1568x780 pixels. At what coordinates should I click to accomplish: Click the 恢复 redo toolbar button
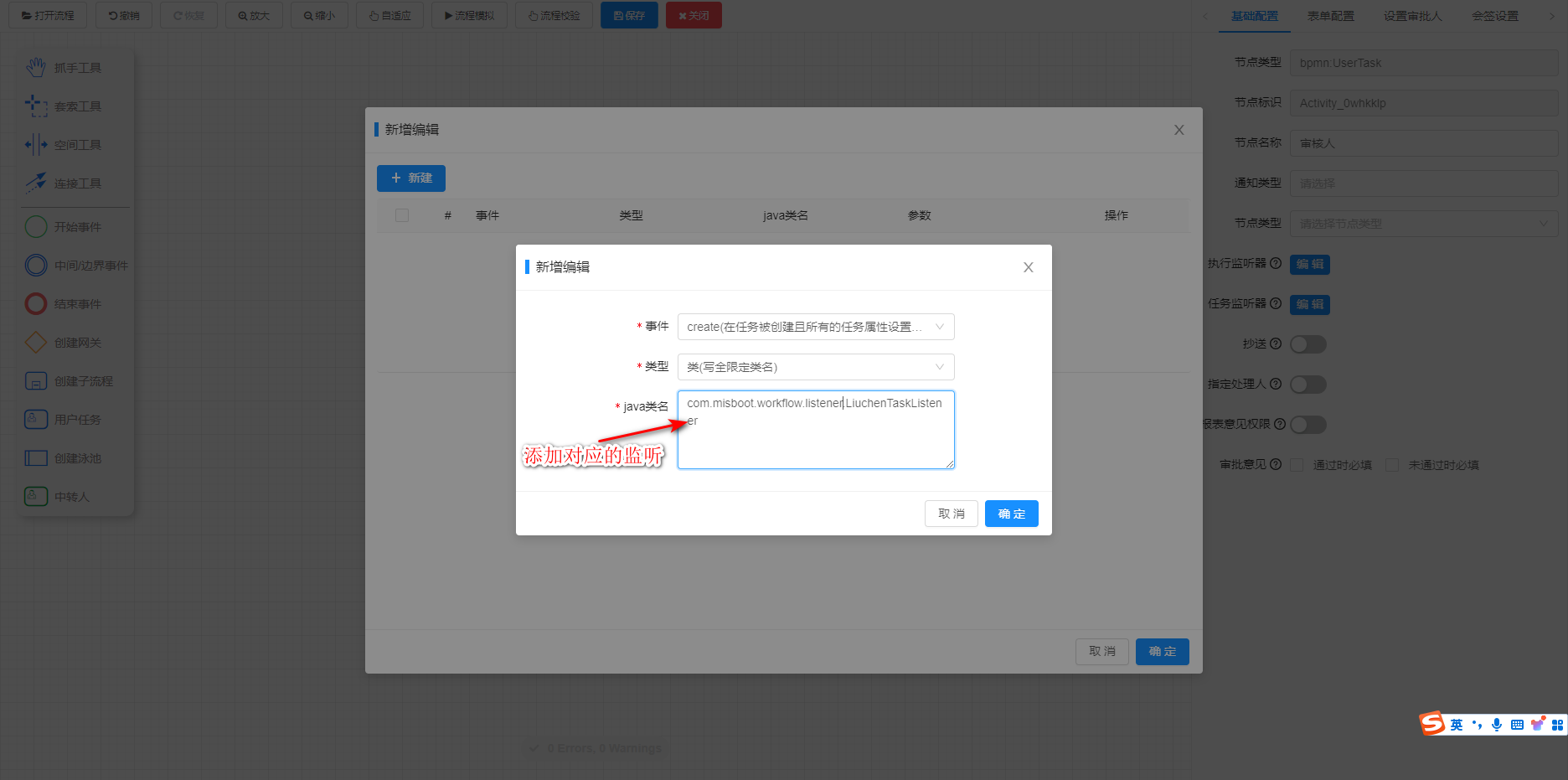pos(189,16)
